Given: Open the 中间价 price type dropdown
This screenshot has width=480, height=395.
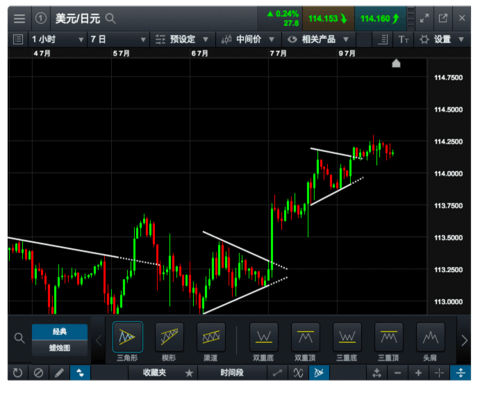Looking at the screenshot, I should (248, 39).
